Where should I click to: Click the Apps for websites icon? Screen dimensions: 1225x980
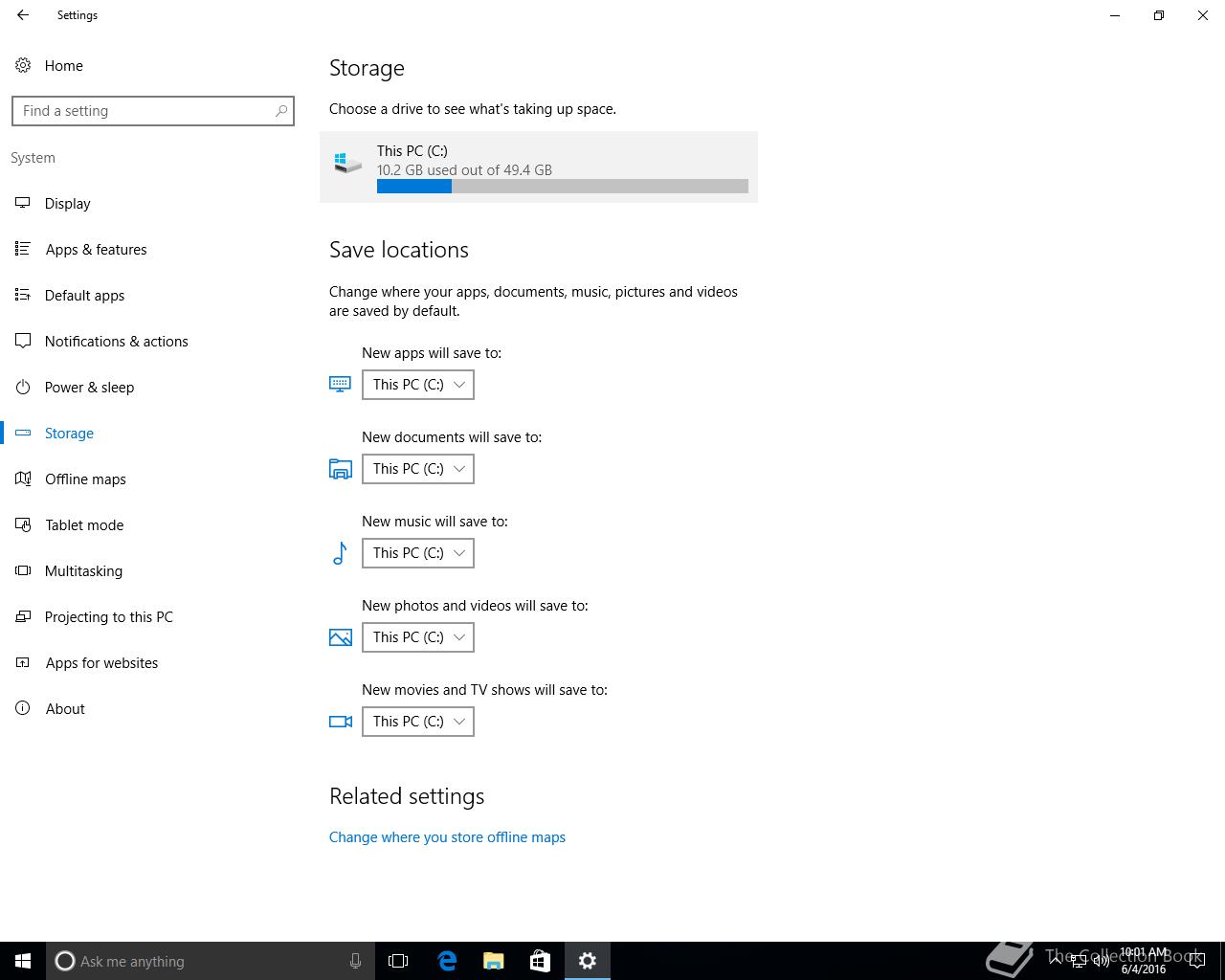pos(23,662)
